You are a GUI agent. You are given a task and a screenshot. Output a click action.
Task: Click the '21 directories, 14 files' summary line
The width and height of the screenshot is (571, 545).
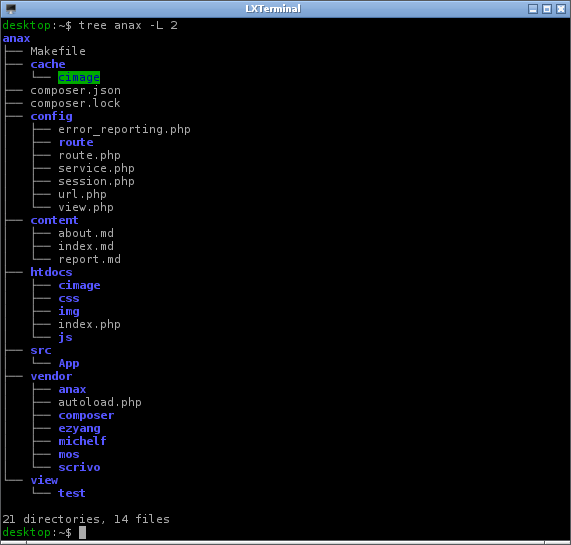point(86,519)
